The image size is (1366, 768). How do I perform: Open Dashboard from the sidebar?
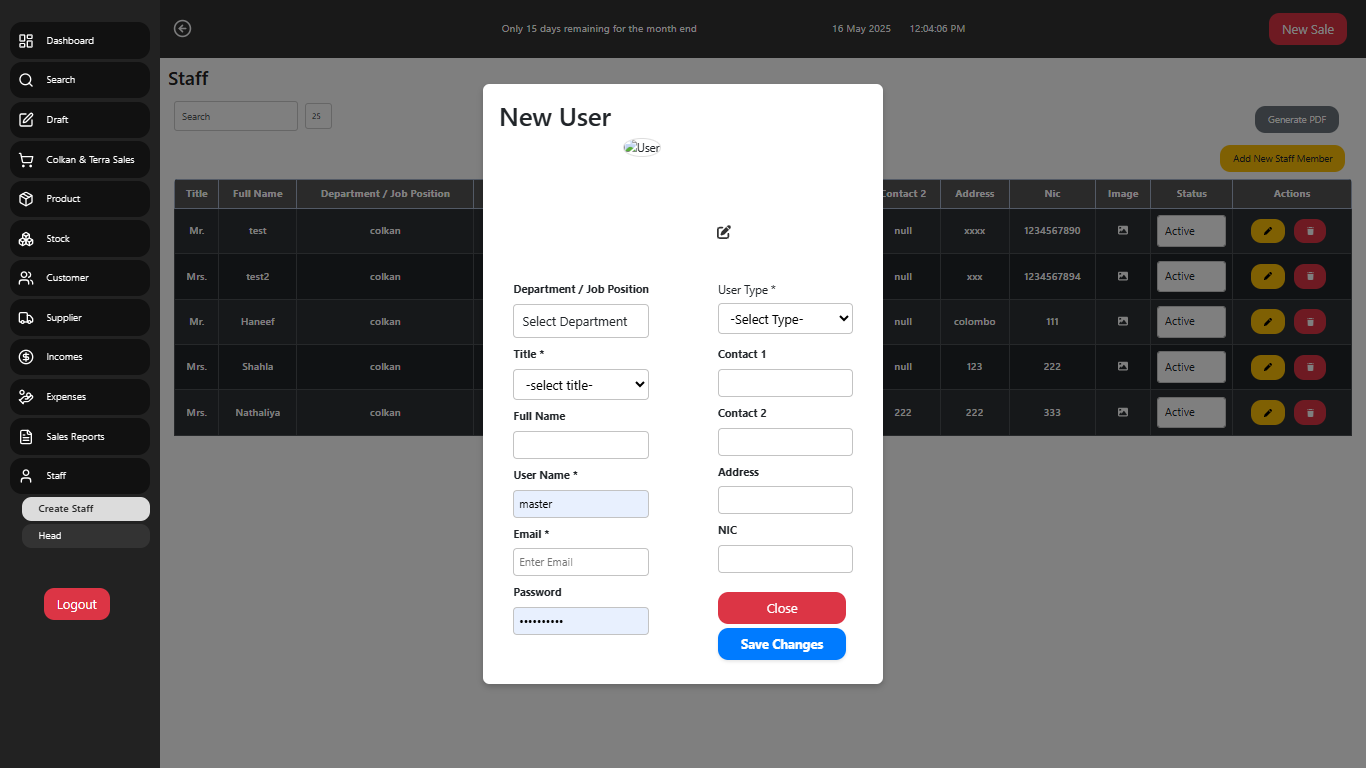coord(80,41)
